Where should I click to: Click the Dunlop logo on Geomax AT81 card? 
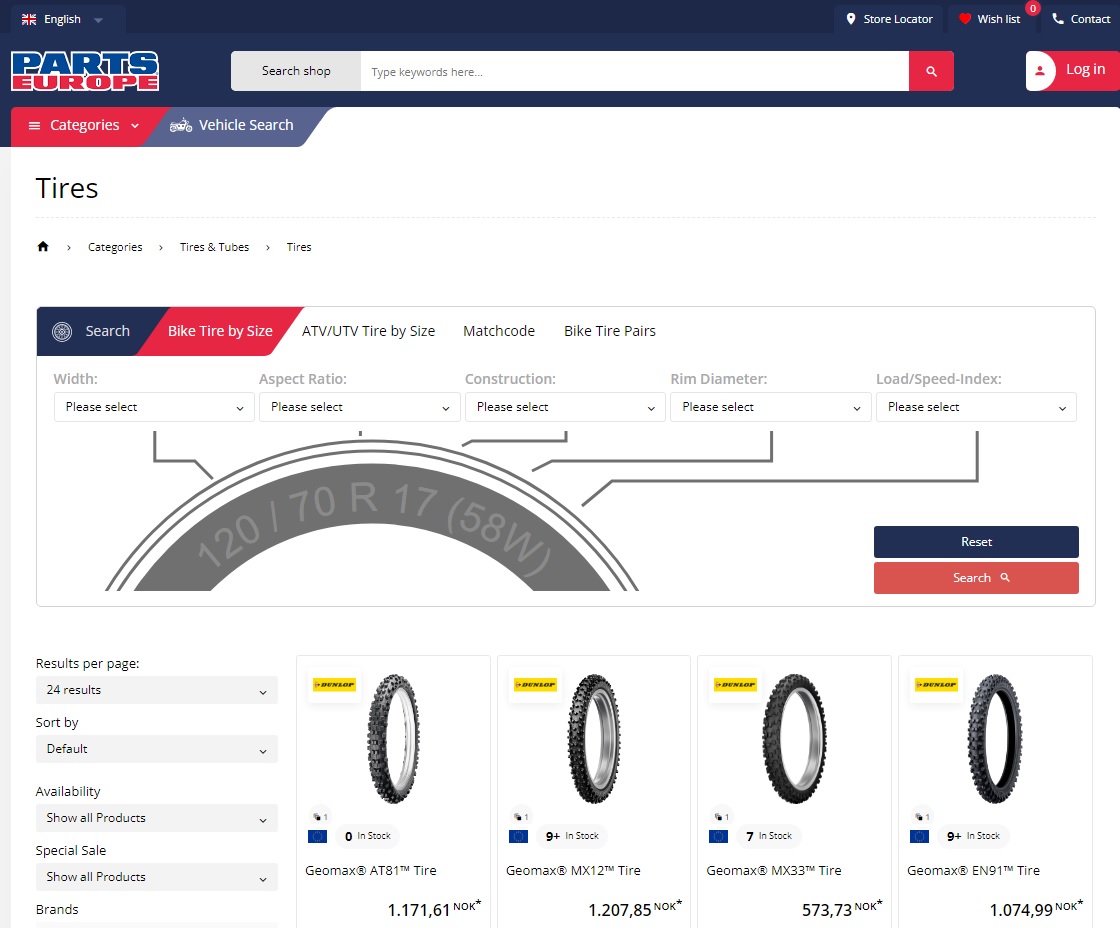334,684
